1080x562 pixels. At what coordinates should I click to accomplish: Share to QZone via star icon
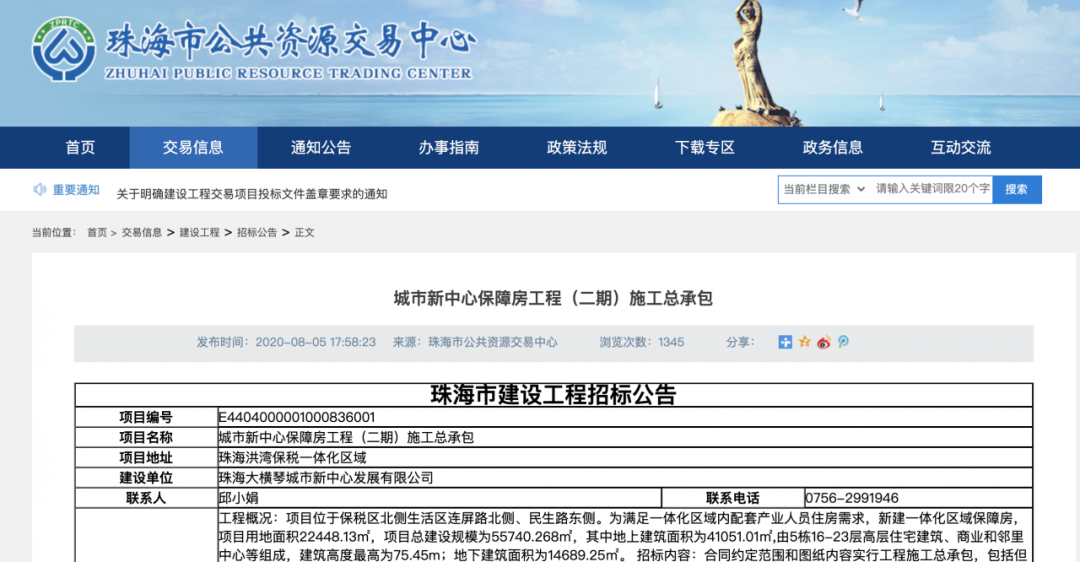[x=805, y=342]
